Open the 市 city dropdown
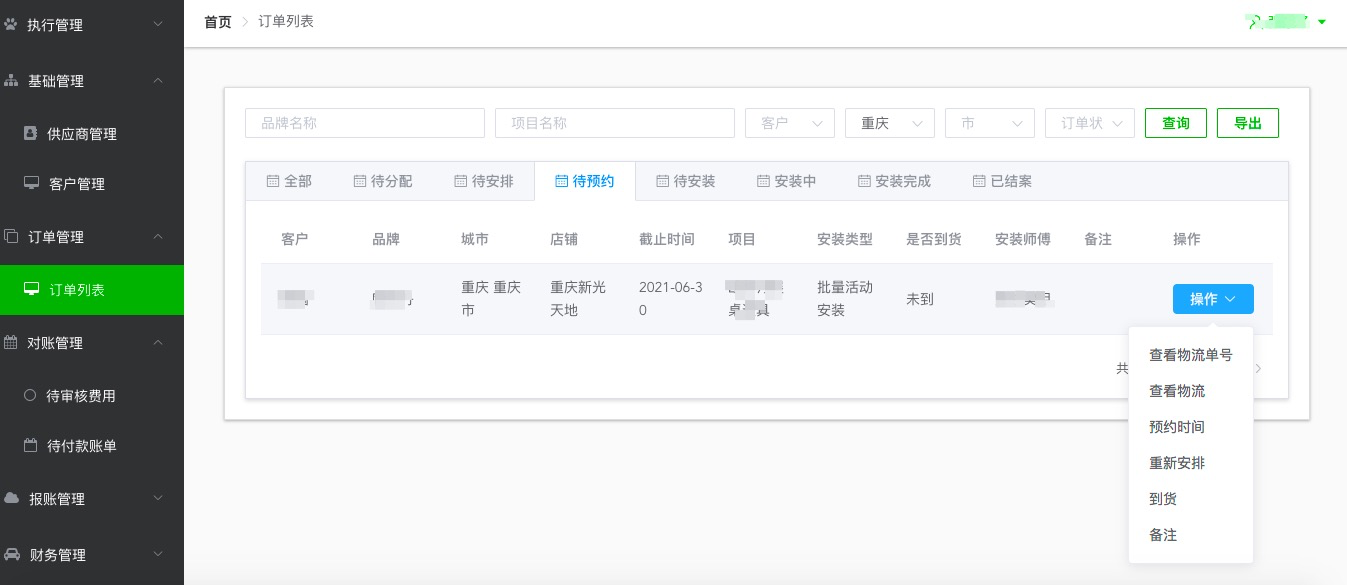The image size is (1347, 585). coord(990,123)
